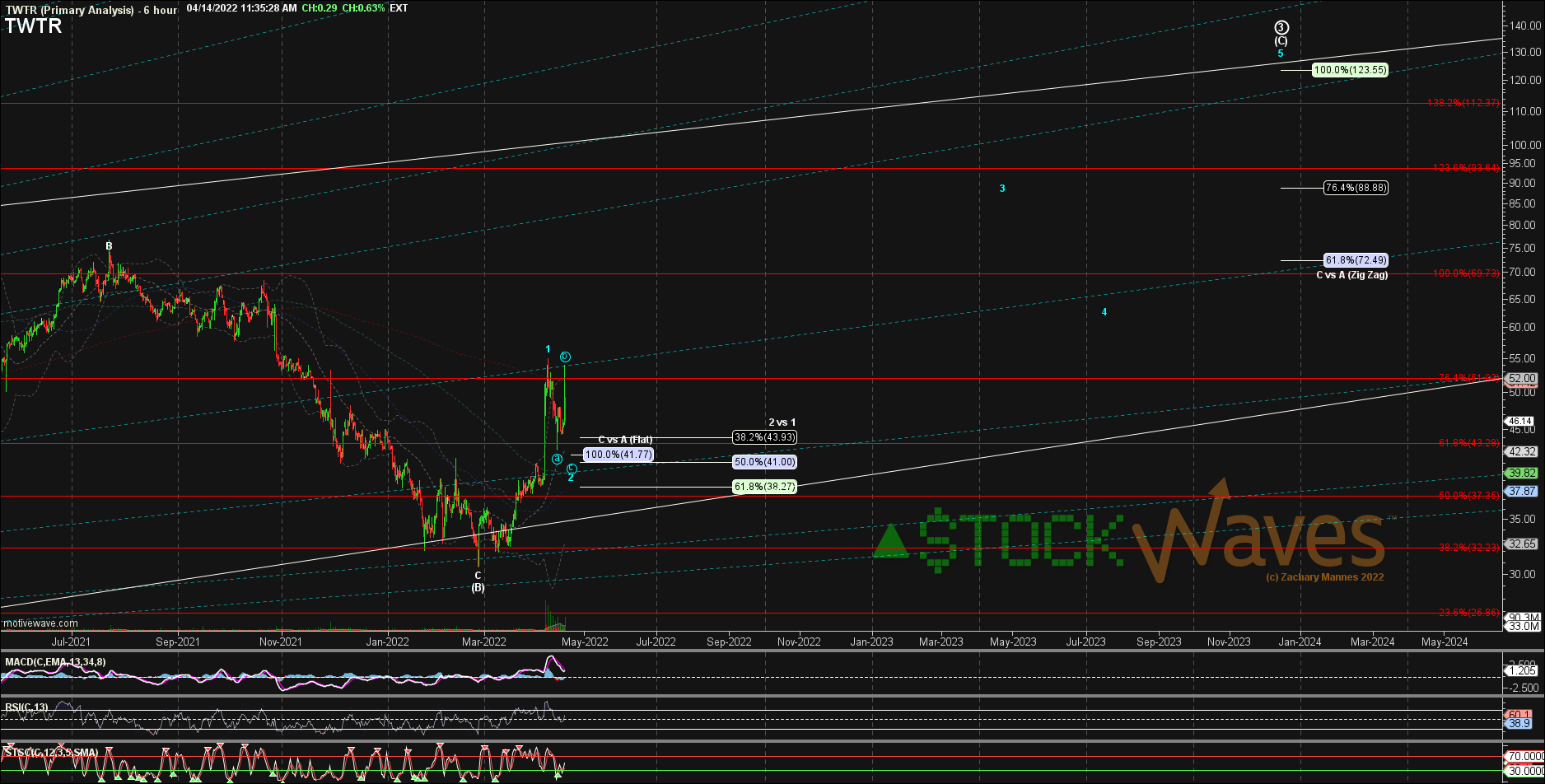The height and width of the screenshot is (784, 1545).
Task: Select the wave B label at the 2021 peak
Action: pyautogui.click(x=109, y=246)
